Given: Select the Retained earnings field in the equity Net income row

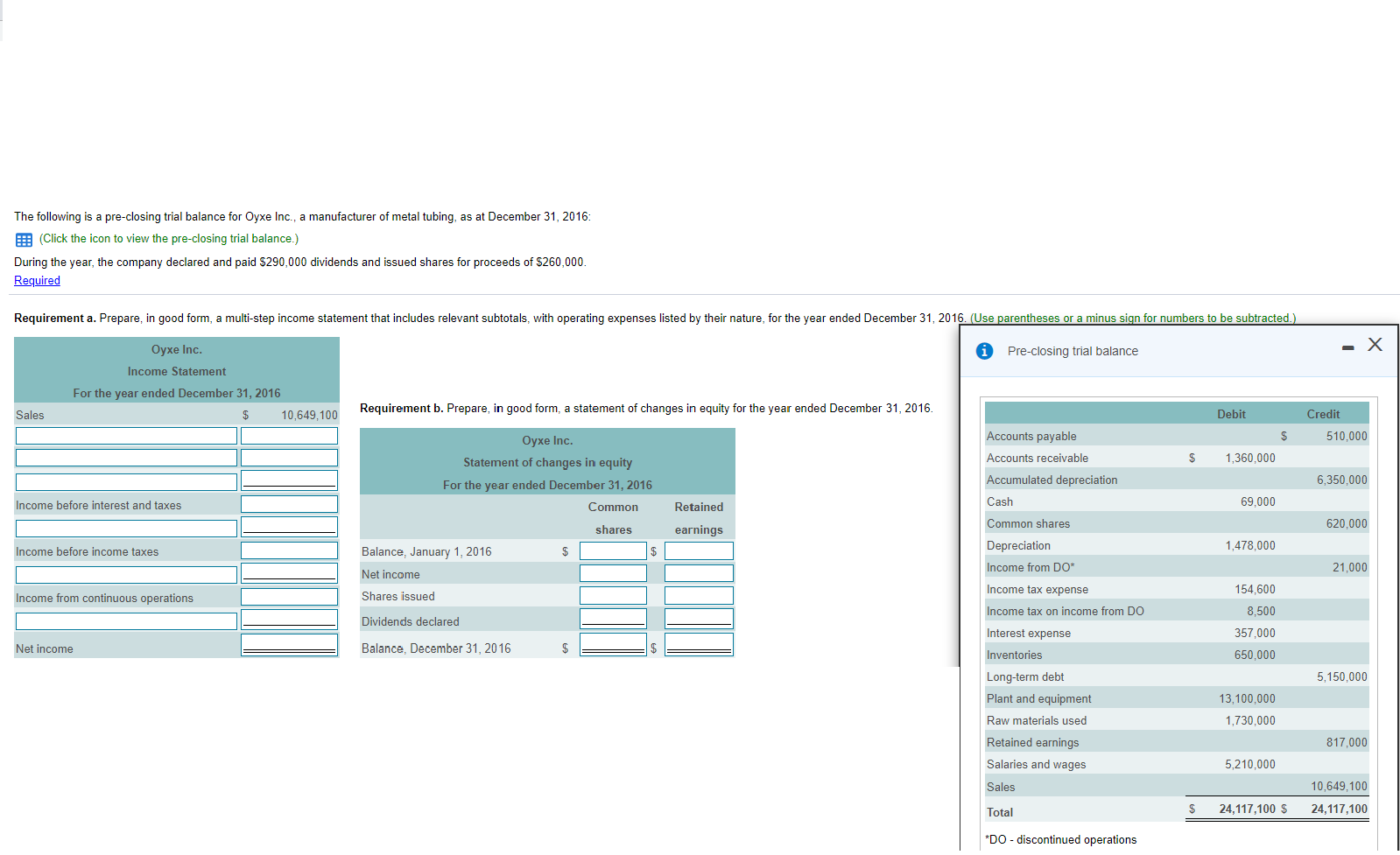Looking at the screenshot, I should click(x=699, y=573).
